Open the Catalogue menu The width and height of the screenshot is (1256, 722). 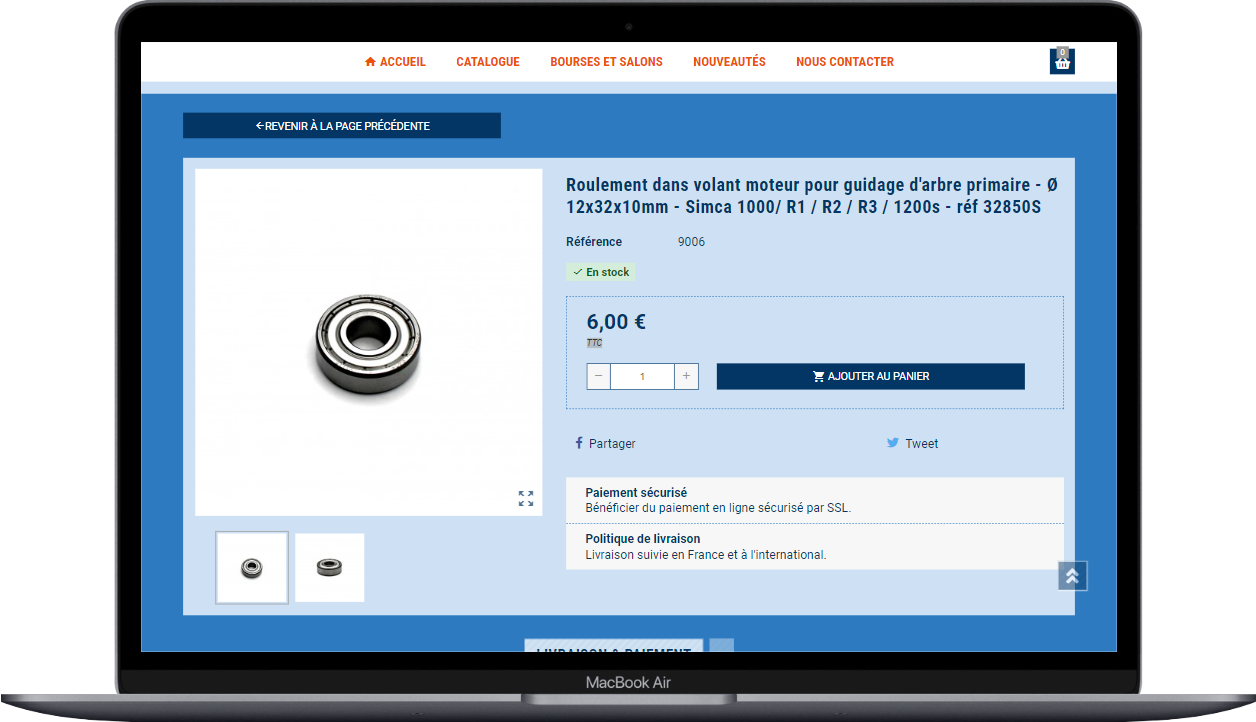coord(488,62)
